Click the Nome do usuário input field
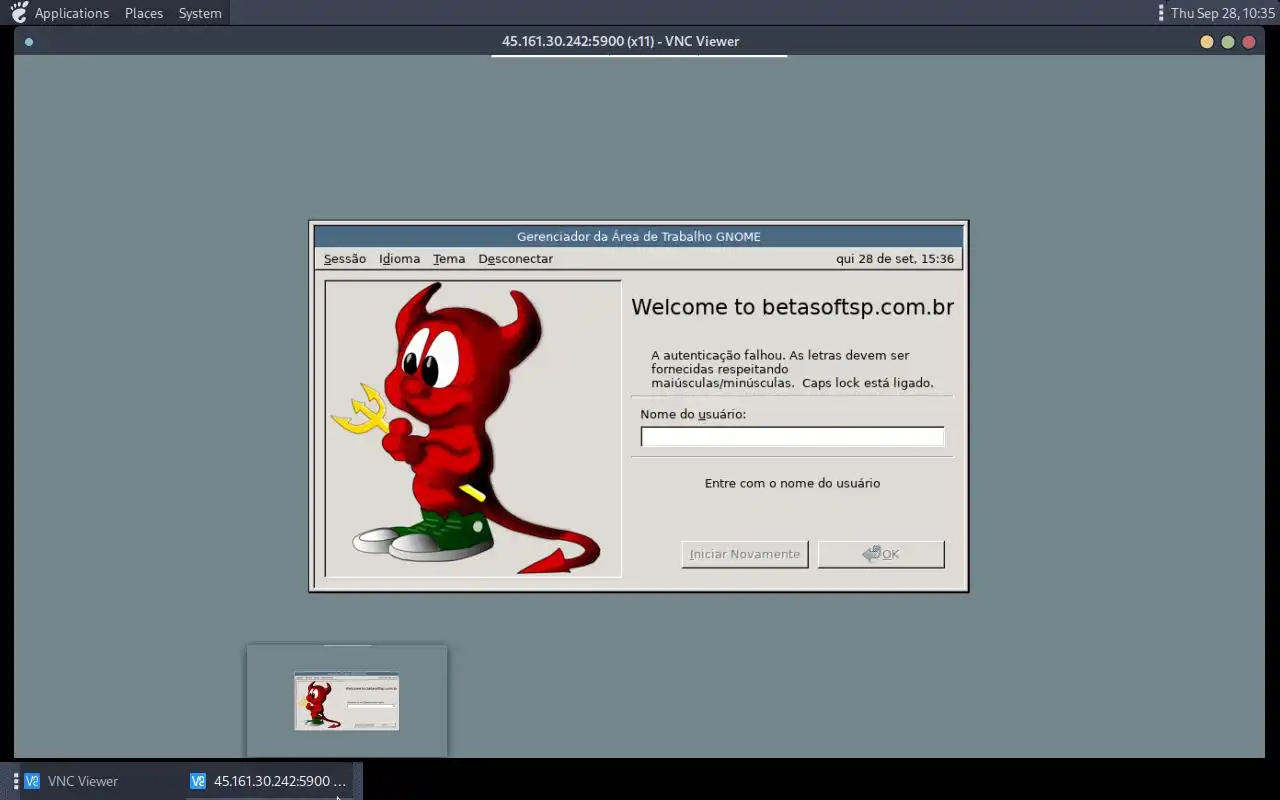 pyautogui.click(x=792, y=437)
